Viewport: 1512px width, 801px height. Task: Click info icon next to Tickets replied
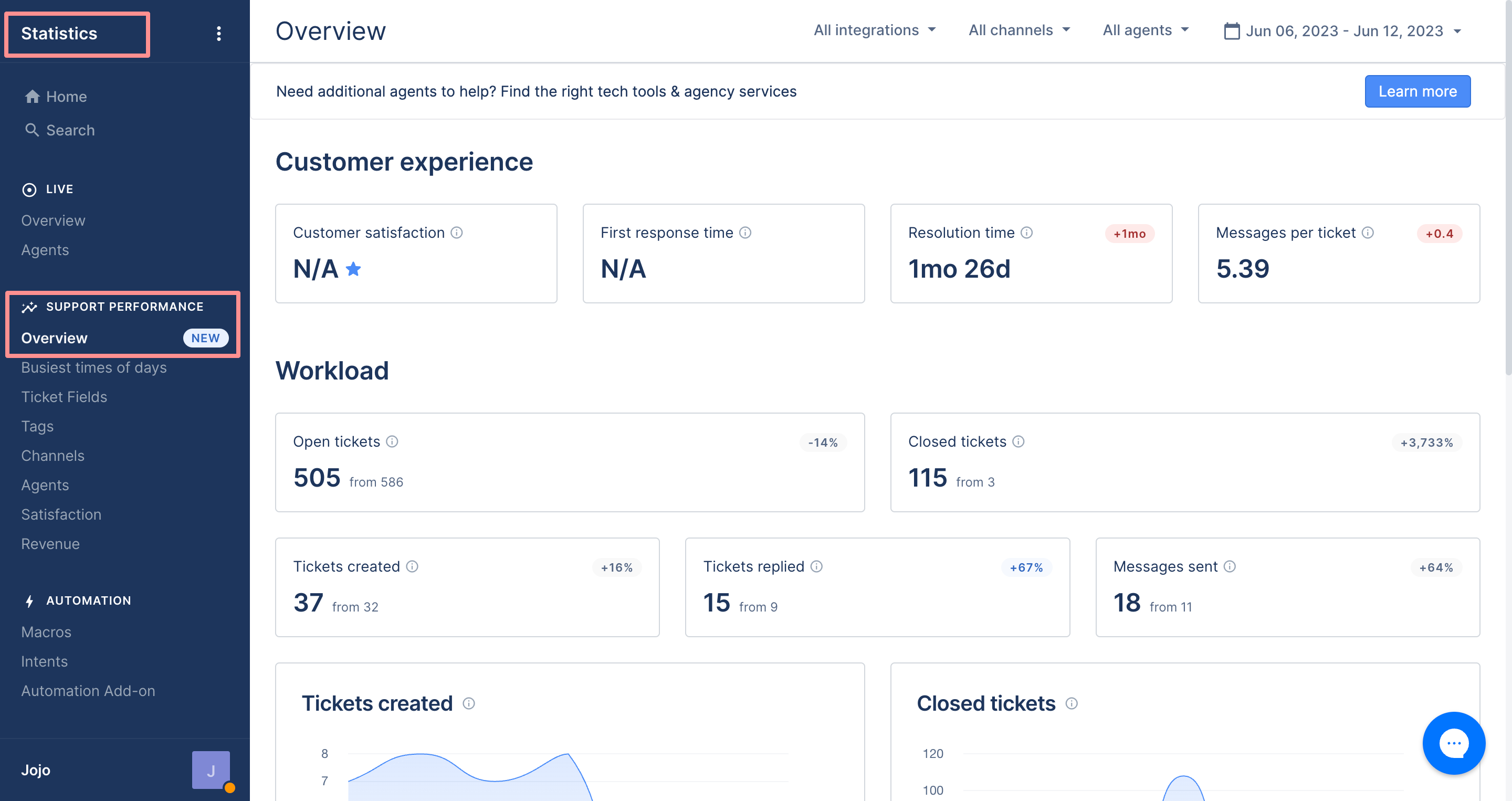point(816,566)
